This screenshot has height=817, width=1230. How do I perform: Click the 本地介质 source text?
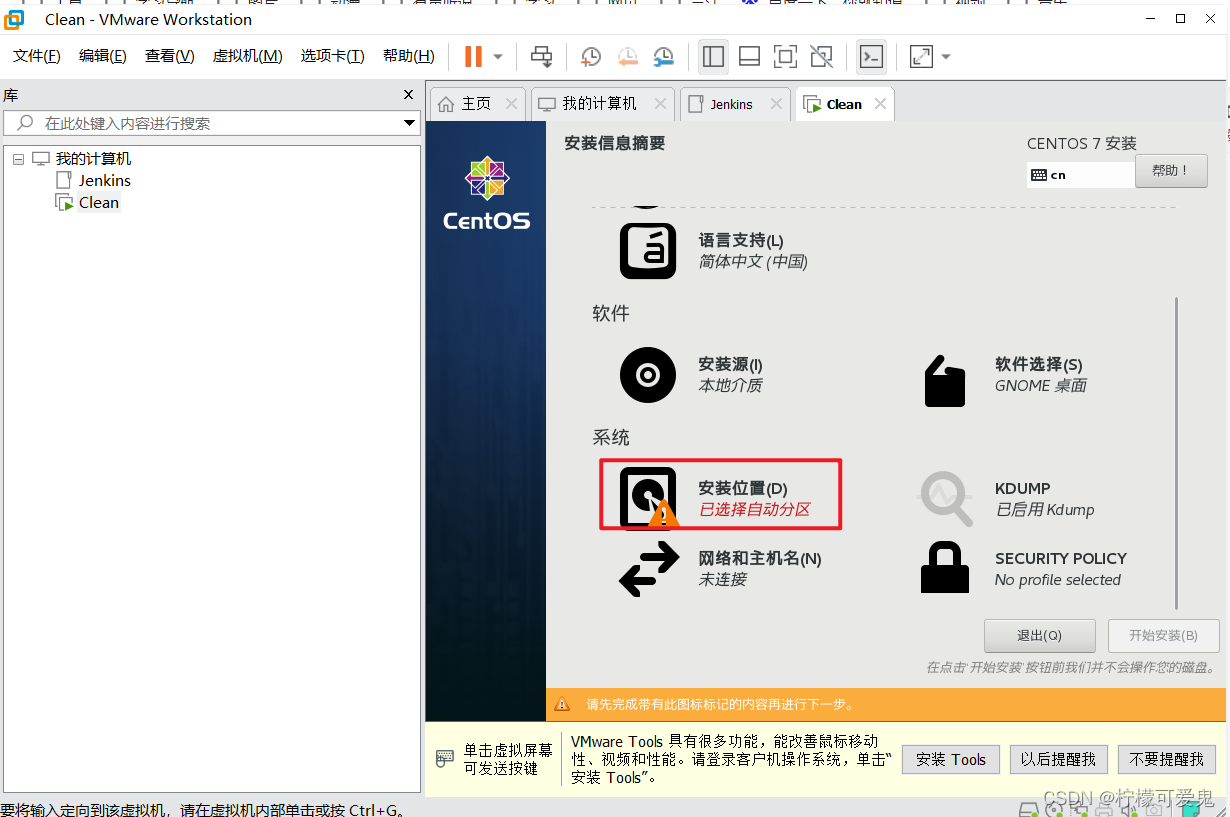click(730, 386)
